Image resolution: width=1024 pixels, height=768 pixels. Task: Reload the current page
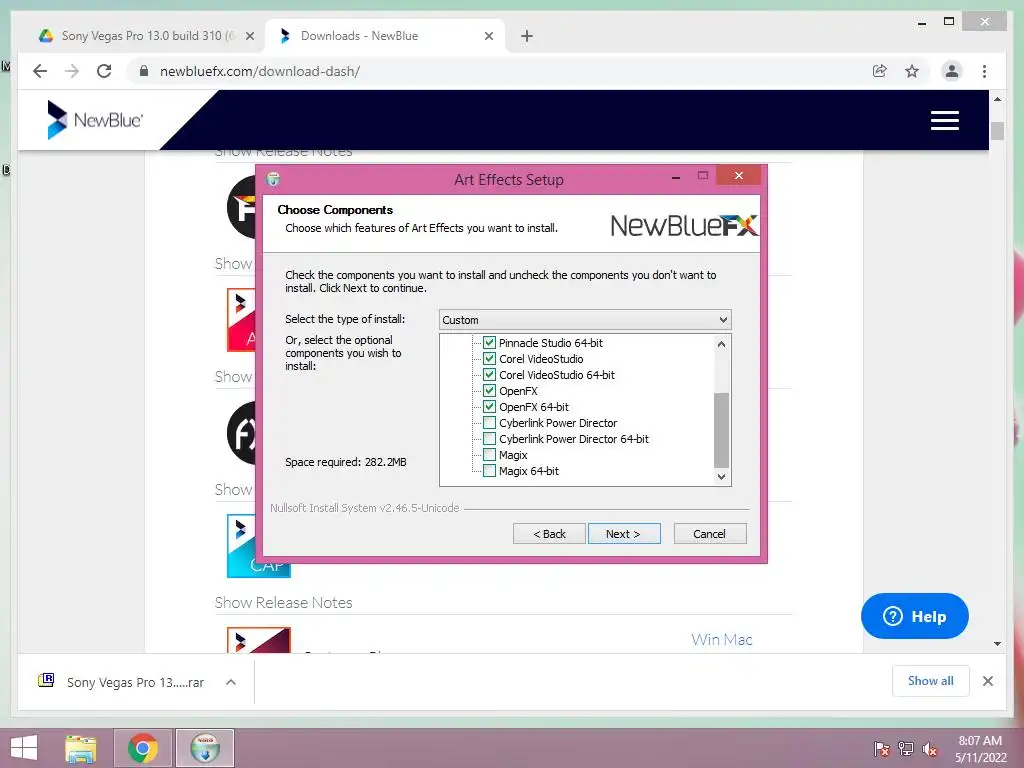(104, 71)
